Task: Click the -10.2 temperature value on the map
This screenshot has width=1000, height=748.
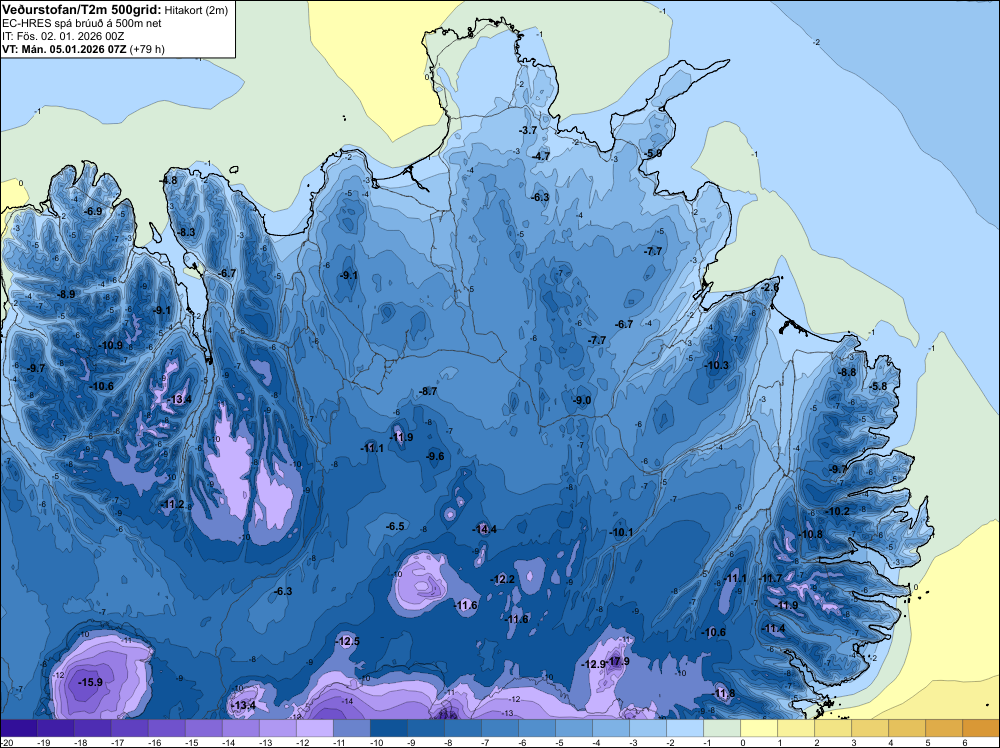Action: pos(837,511)
